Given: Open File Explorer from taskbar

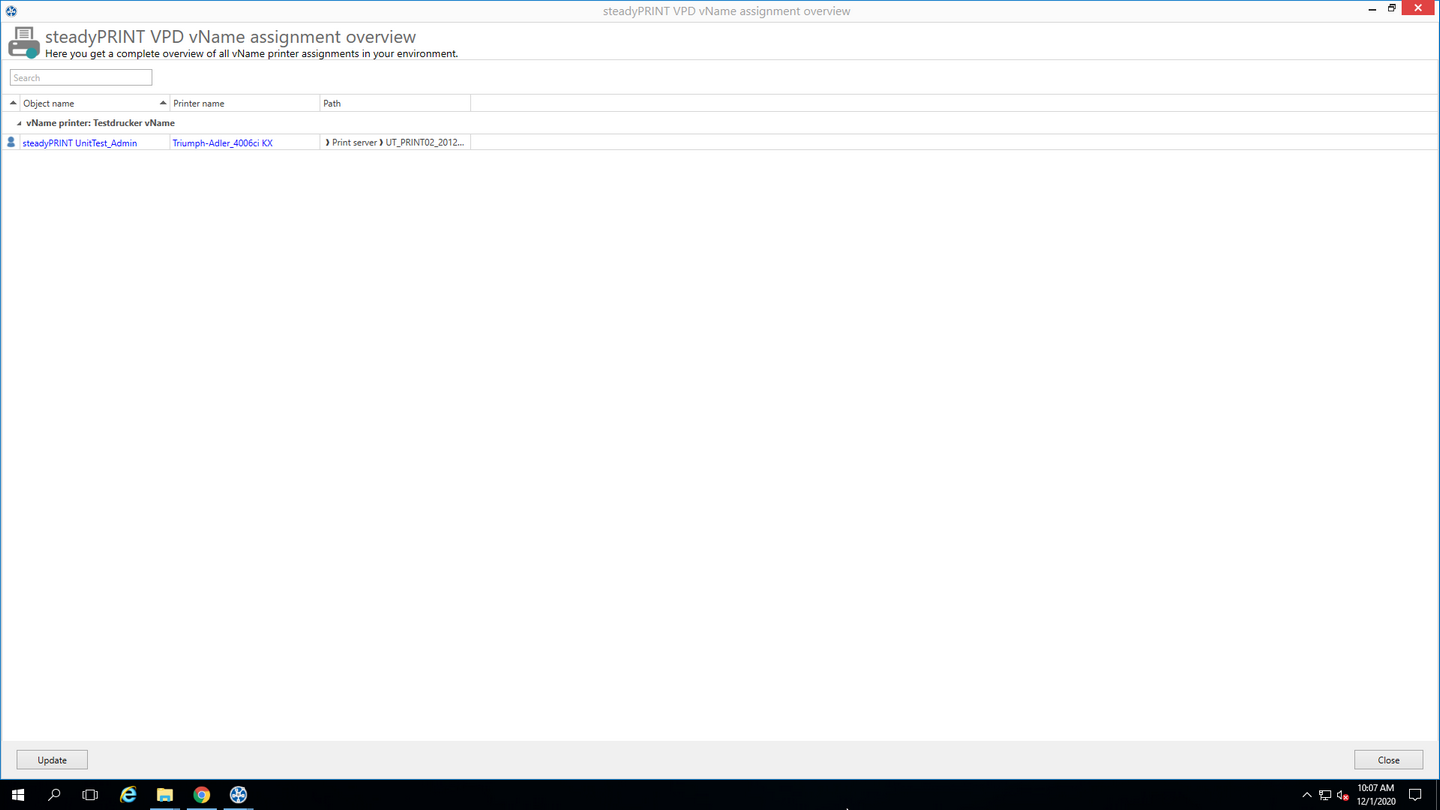Looking at the screenshot, I should (165, 795).
